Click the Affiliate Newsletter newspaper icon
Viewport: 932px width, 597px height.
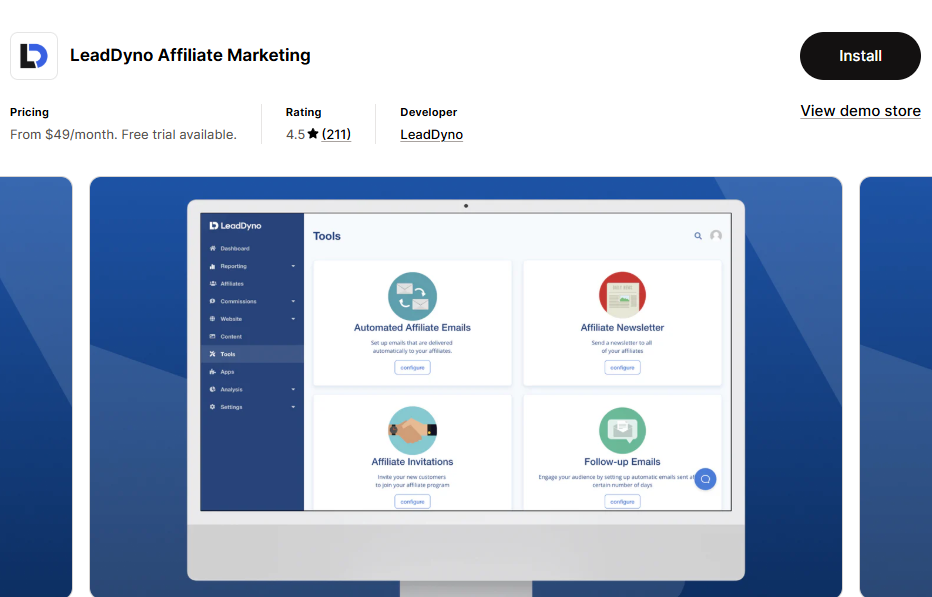[x=622, y=295]
